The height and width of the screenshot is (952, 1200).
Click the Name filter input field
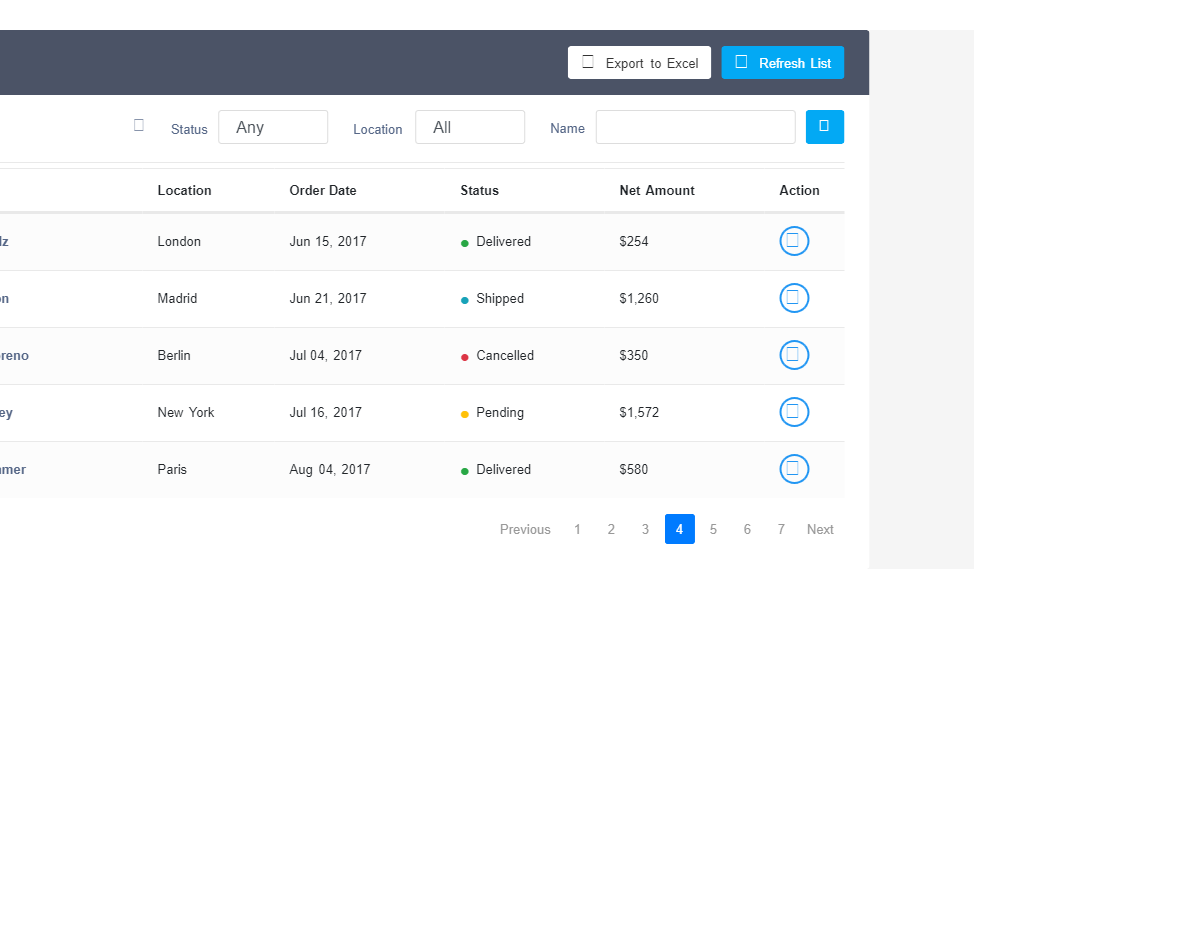coord(695,127)
